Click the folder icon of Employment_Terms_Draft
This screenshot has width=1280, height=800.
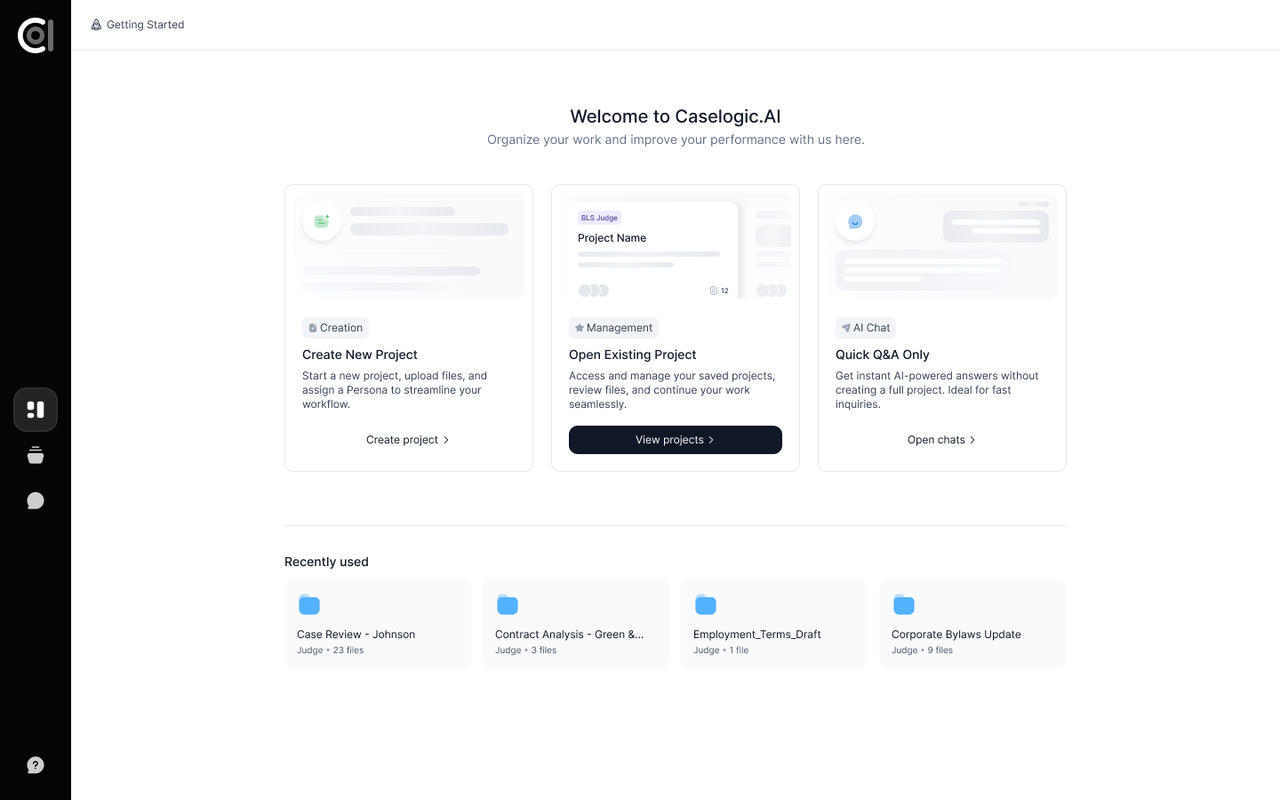[706, 604]
